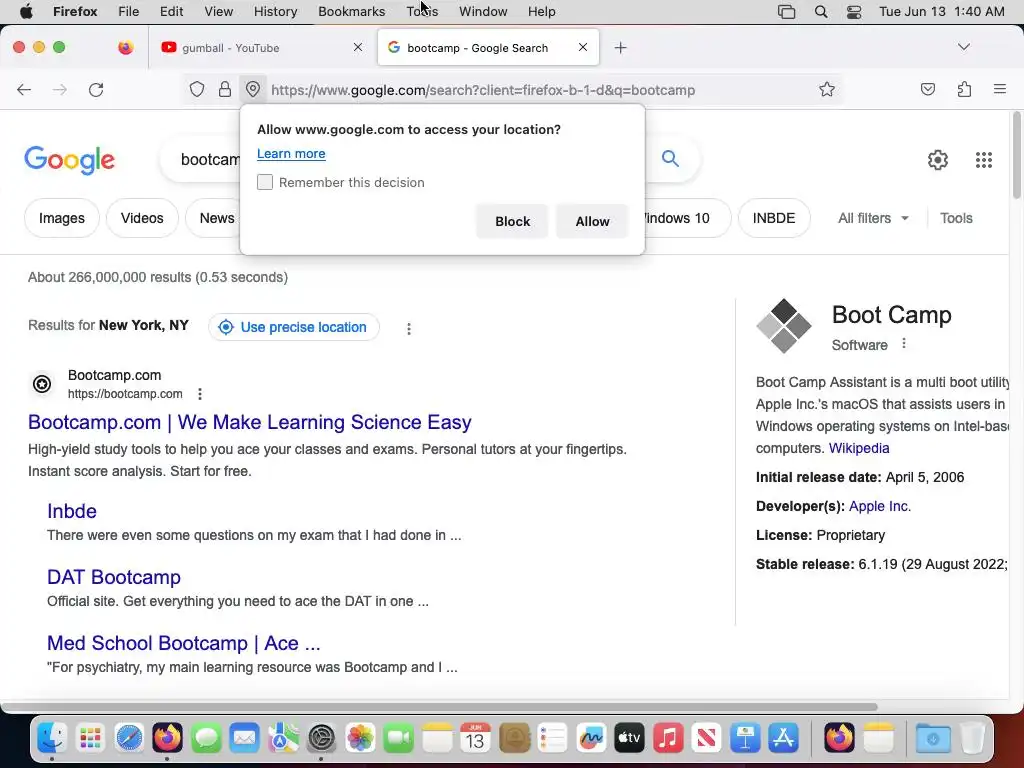Open the Med School Bootcamp sitelink
This screenshot has width=1024, height=768.
pyautogui.click(x=184, y=643)
